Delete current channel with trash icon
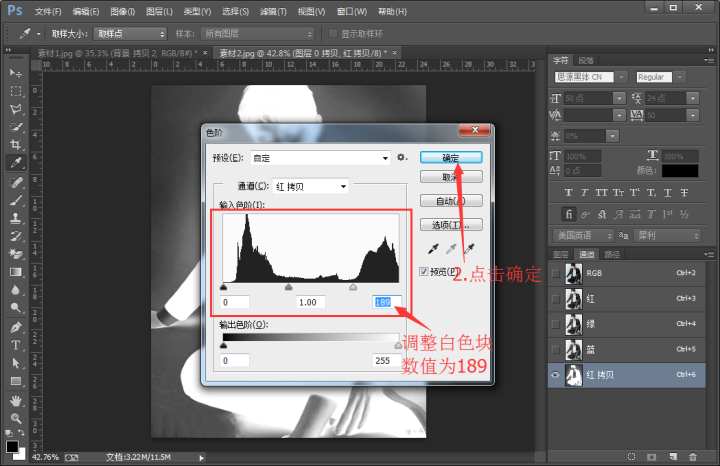Image resolution: width=720 pixels, height=466 pixels. tap(691, 456)
